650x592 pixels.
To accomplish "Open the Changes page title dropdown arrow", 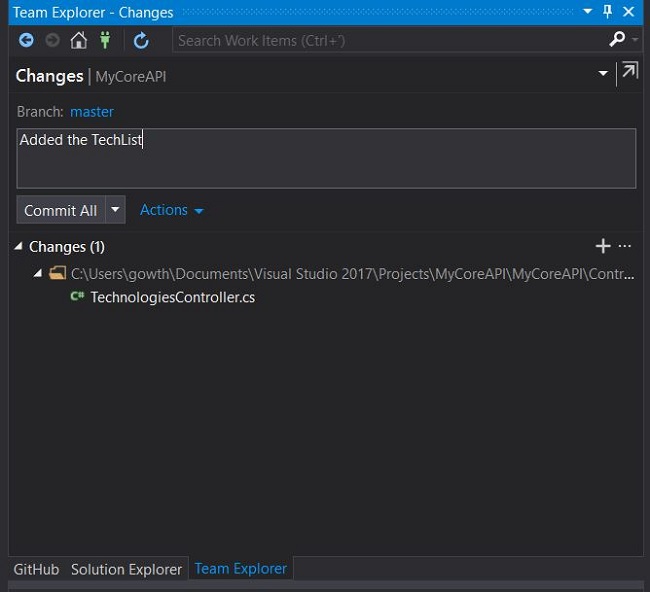I will [x=603, y=74].
